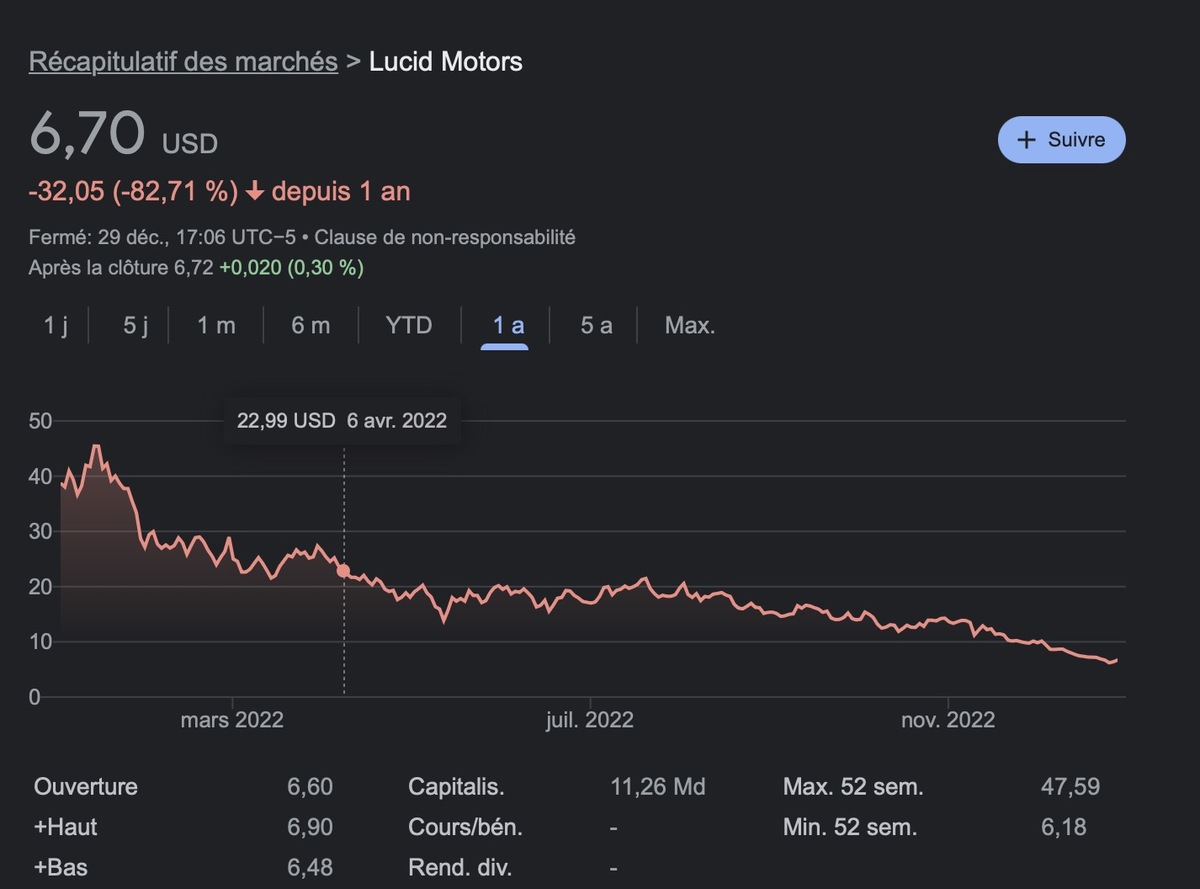The image size is (1200, 889).
Task: Click the down arrow beside depuis 1 an
Action: pos(254,192)
